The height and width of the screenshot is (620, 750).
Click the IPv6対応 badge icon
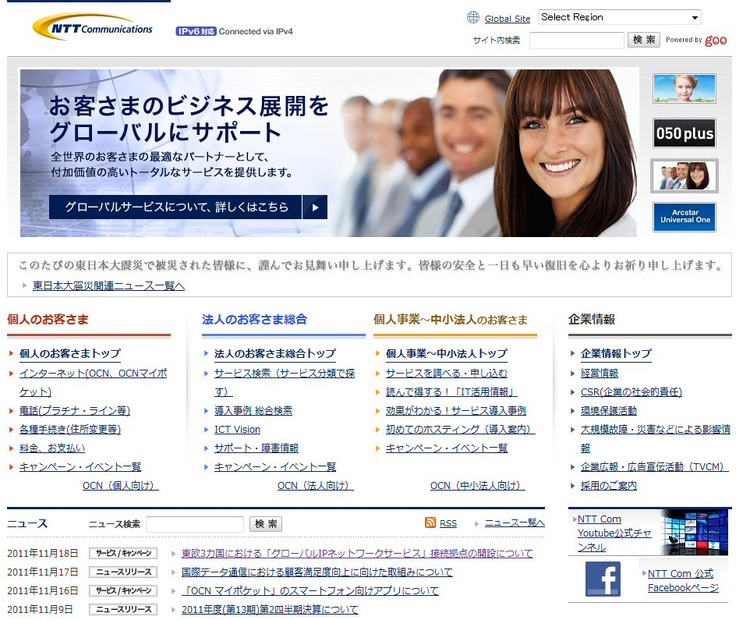coord(196,32)
